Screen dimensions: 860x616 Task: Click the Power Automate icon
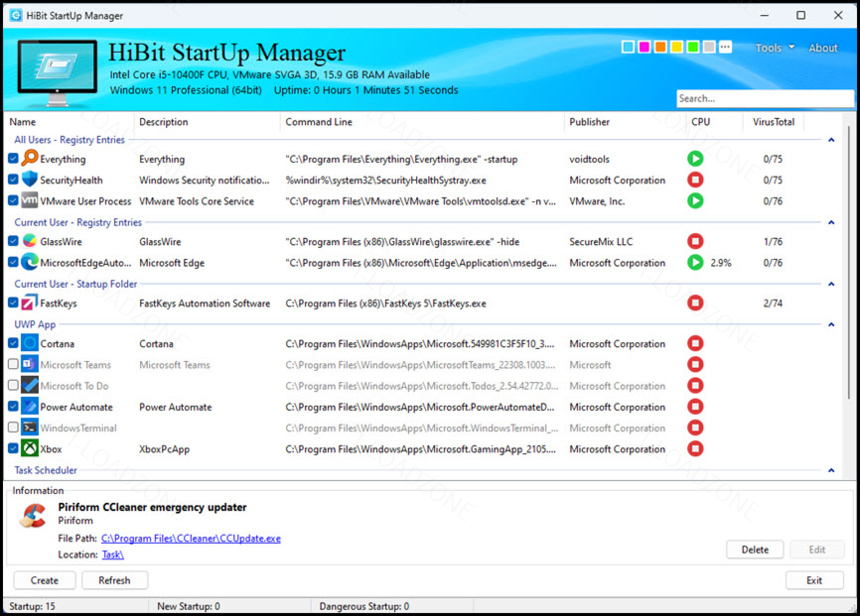pos(30,406)
